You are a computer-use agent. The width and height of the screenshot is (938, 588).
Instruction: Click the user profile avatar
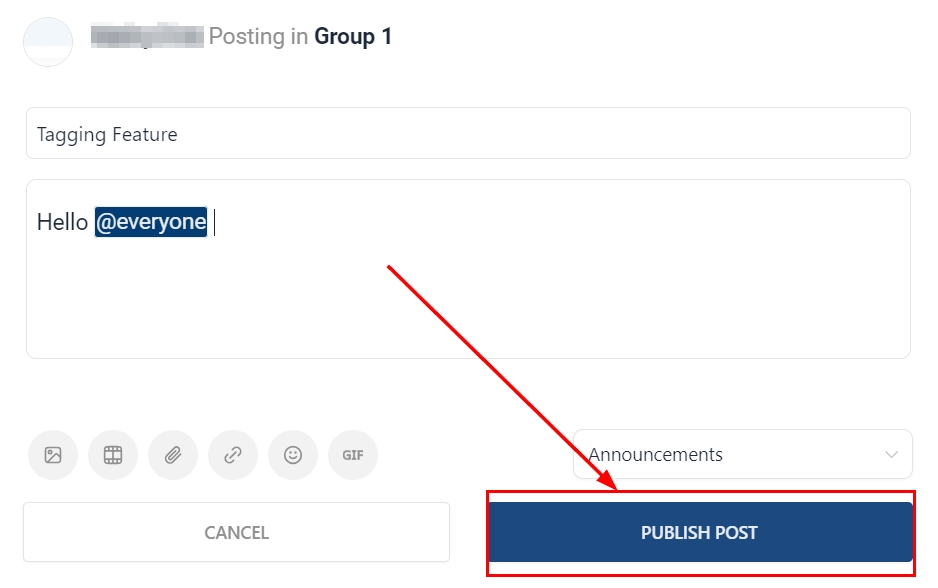point(48,41)
